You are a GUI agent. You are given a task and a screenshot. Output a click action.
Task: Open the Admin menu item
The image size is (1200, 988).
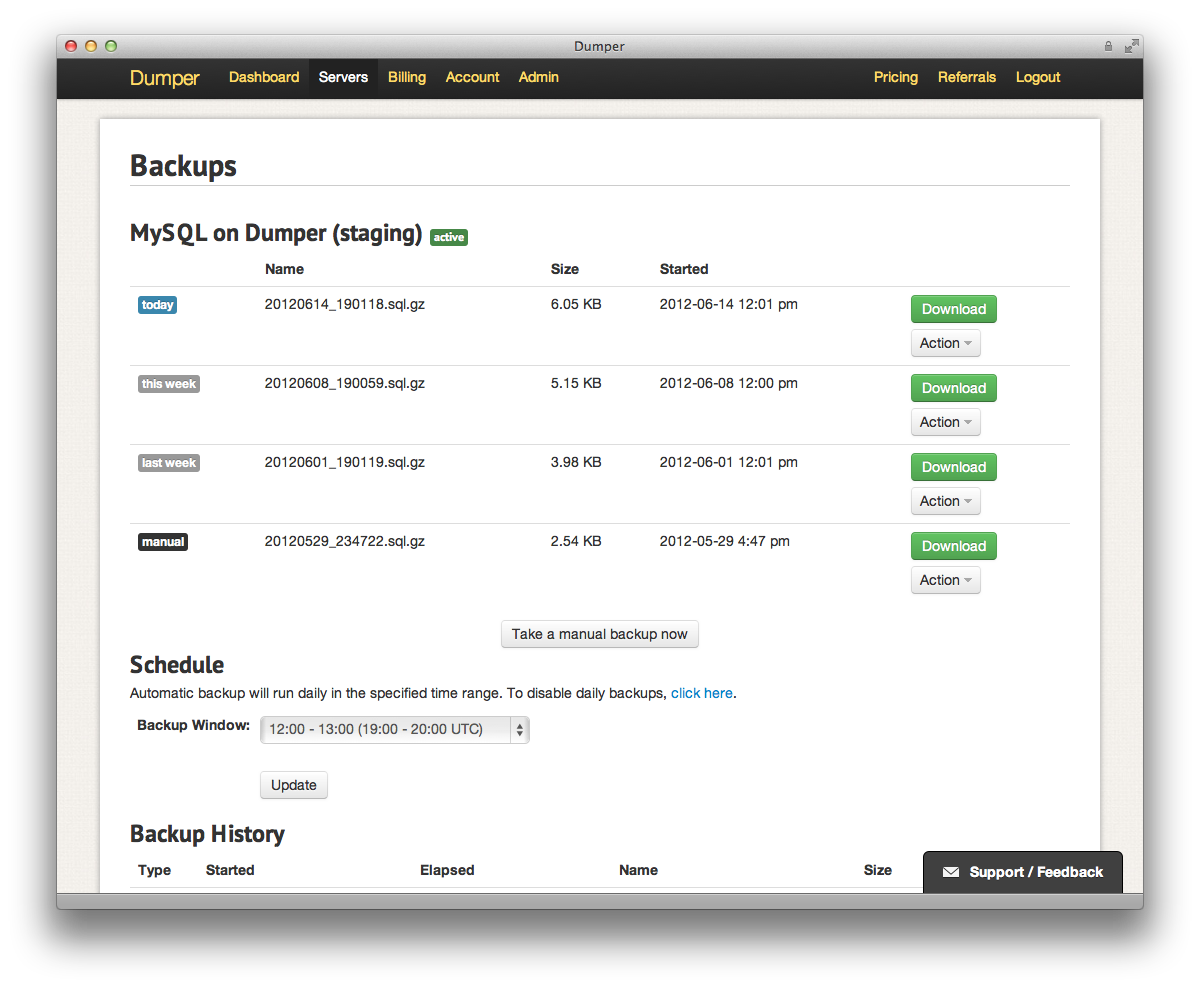tap(538, 77)
